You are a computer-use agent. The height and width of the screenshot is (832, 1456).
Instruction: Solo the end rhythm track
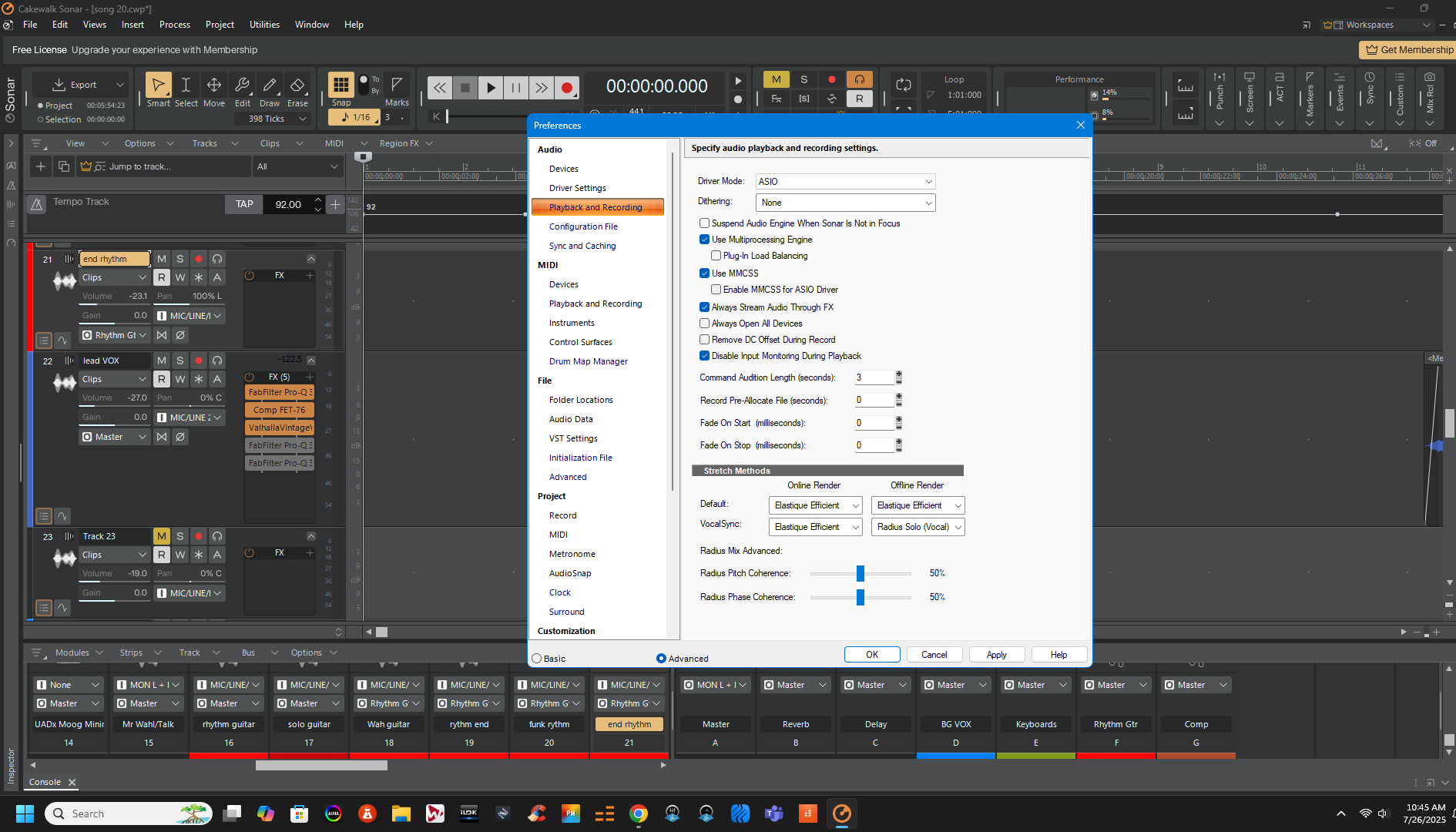tap(179, 259)
